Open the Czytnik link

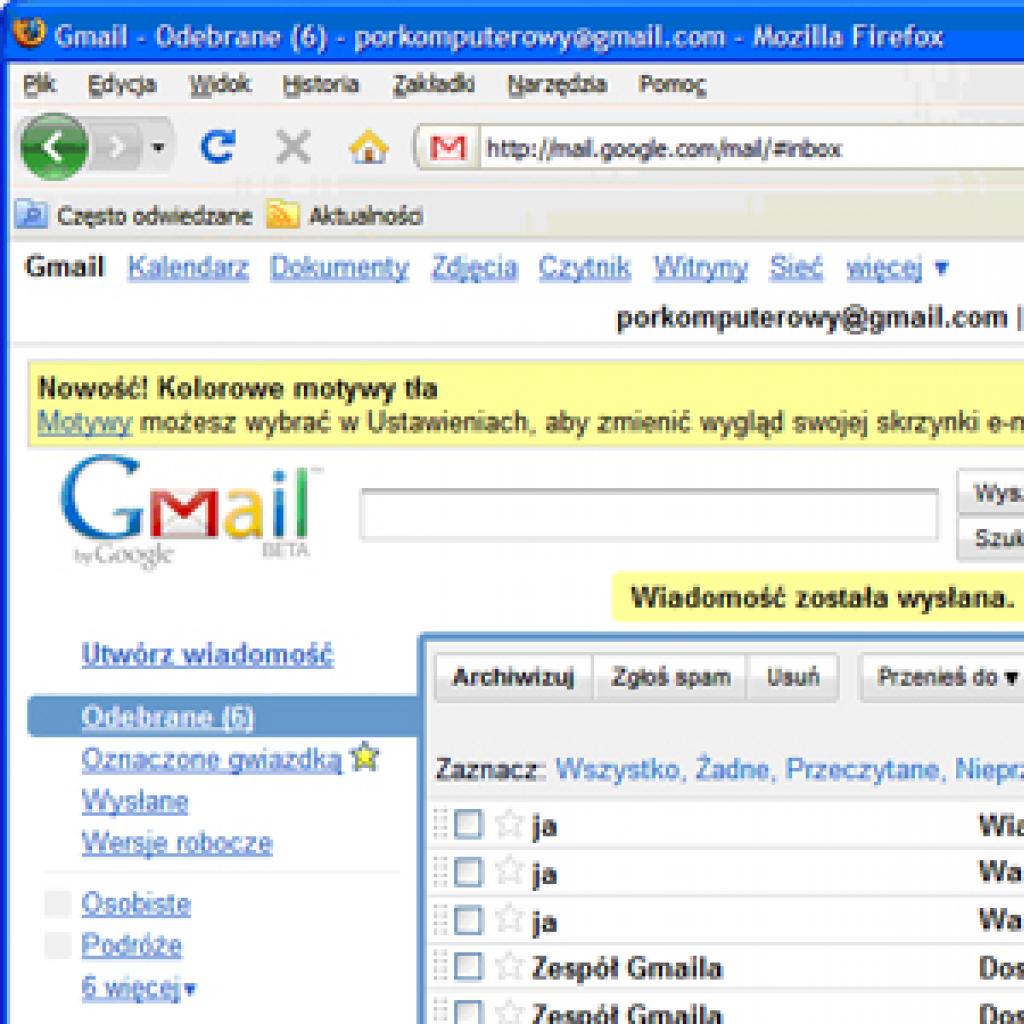[584, 267]
